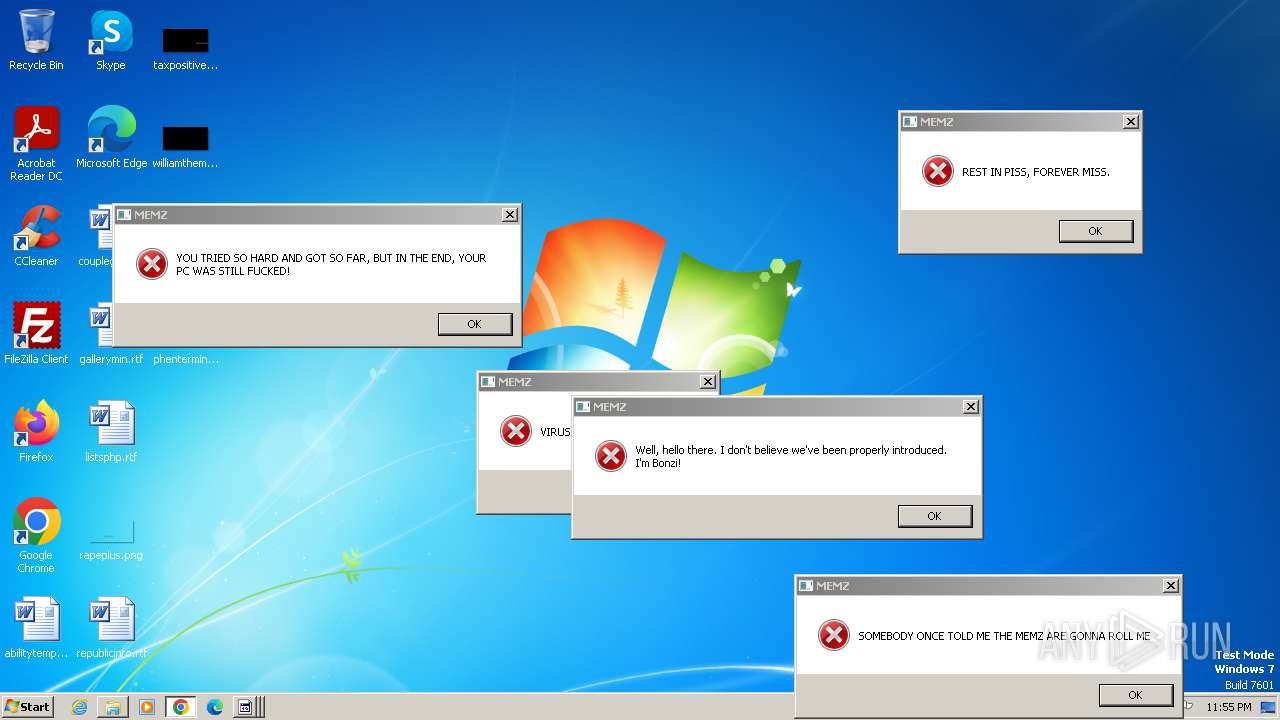The image size is (1280, 720).
Task: Launch Skype from the desktop
Action: [x=110, y=40]
